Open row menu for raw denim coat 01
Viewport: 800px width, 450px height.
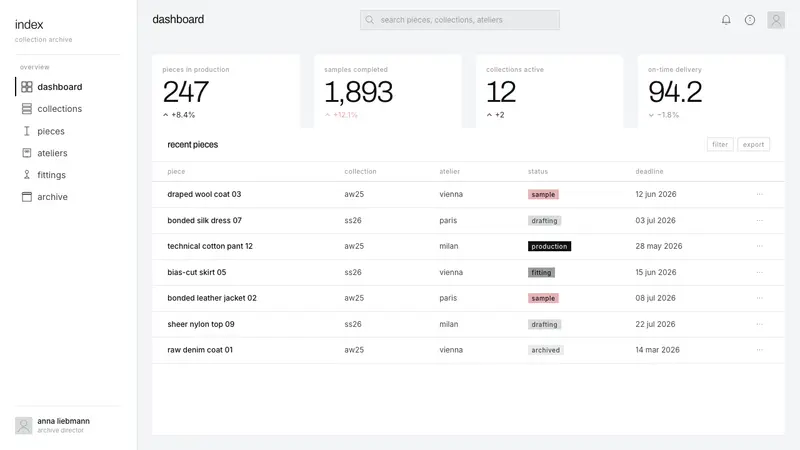760,350
